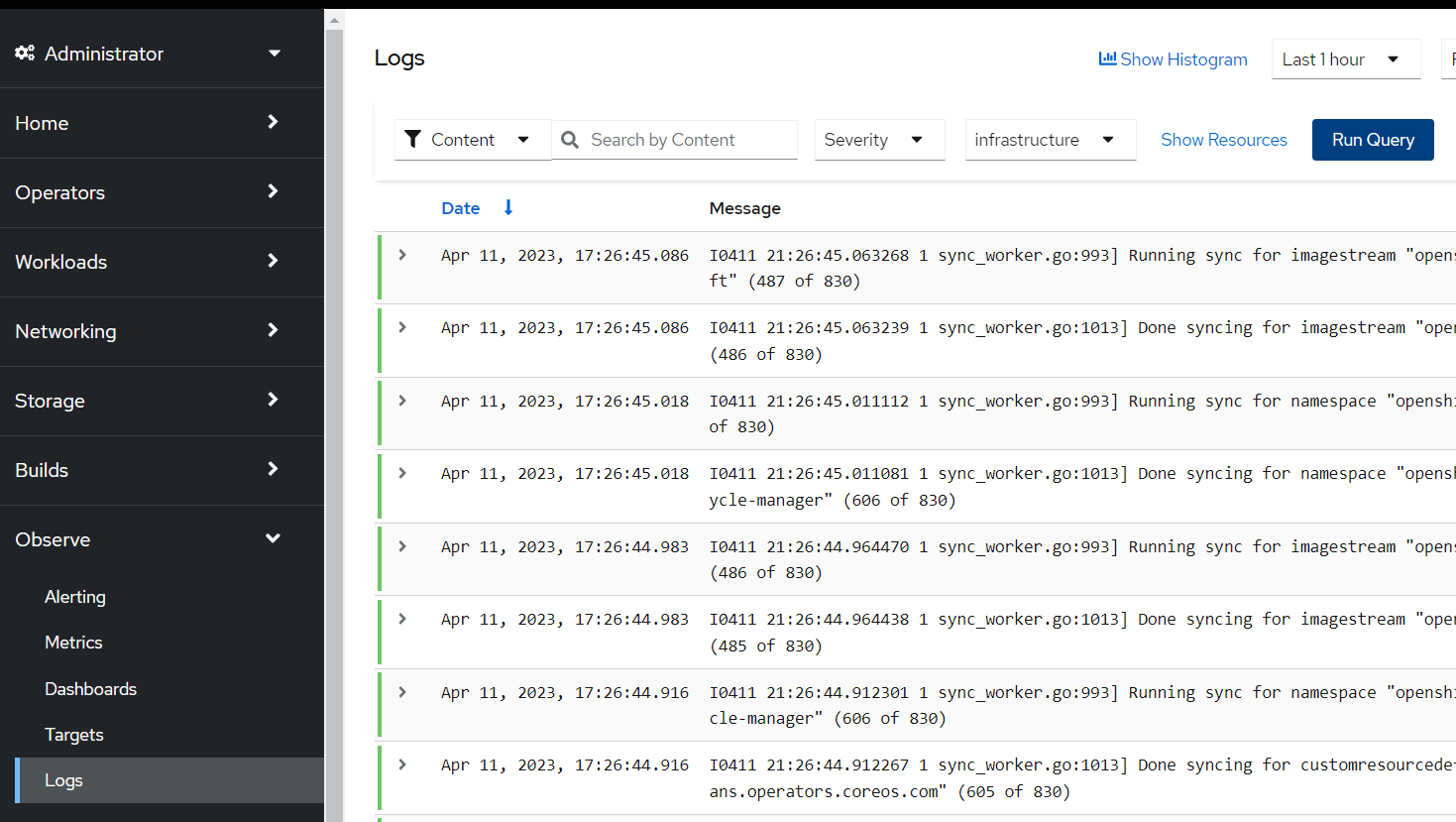Image resolution: width=1456 pixels, height=822 pixels.
Task: Open the Last 1 hour time range dropdown
Action: coord(1345,59)
